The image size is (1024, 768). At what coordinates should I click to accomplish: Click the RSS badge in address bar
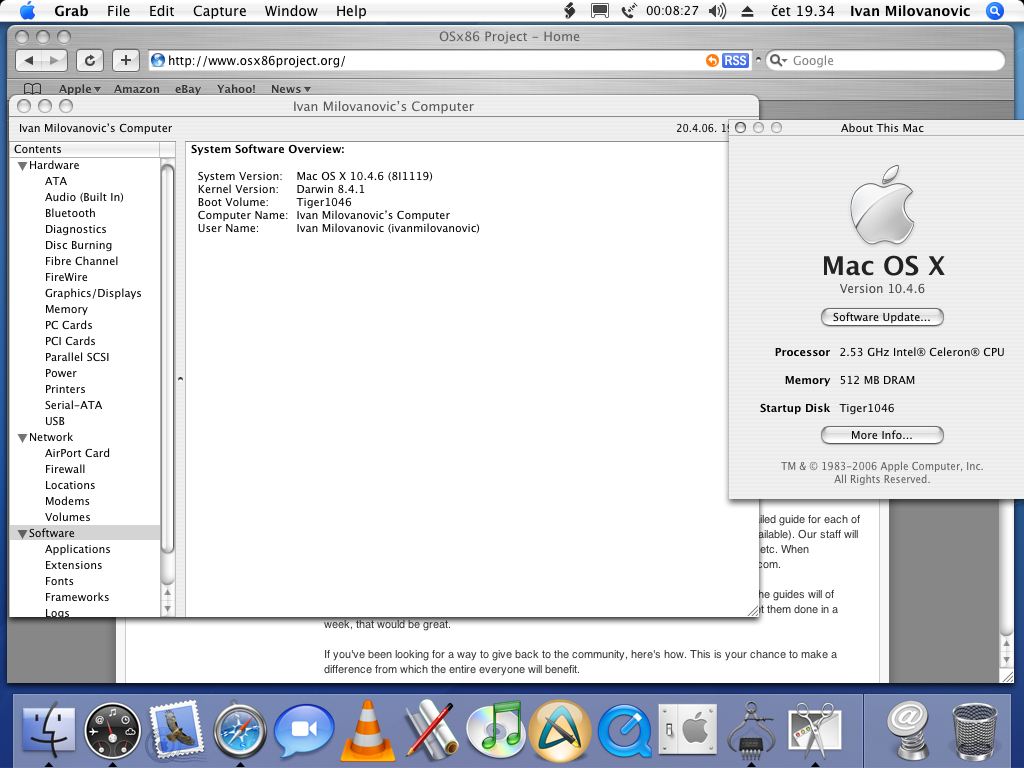[735, 61]
